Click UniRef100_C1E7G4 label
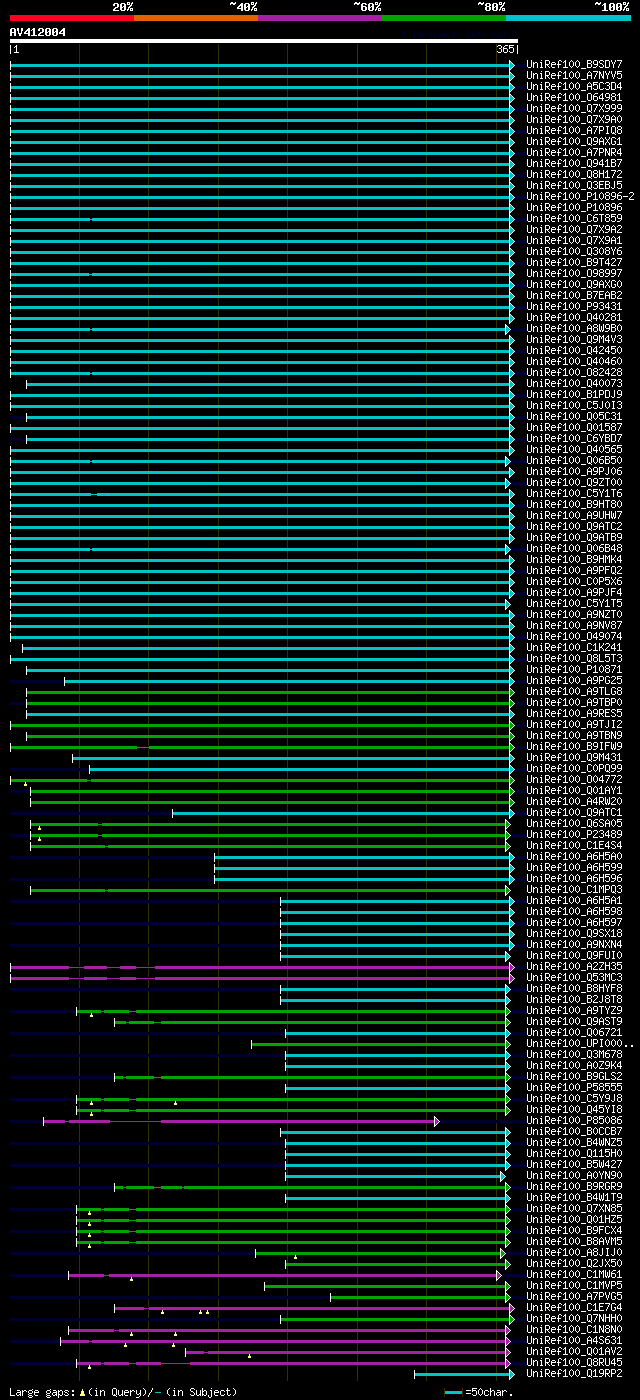The height and width of the screenshot is (1400, 640). point(574,1308)
